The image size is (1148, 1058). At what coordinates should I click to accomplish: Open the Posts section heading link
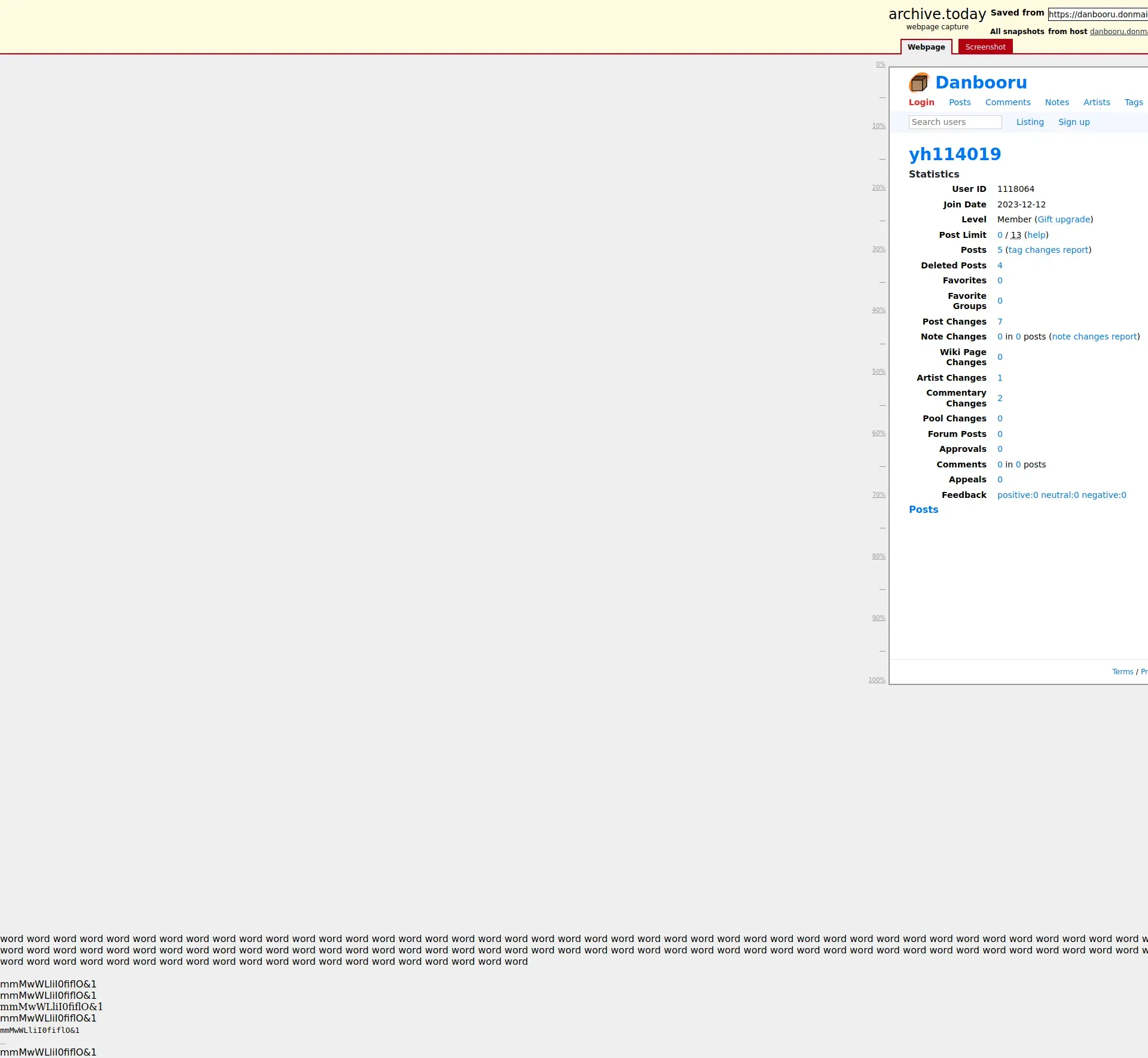(923, 509)
